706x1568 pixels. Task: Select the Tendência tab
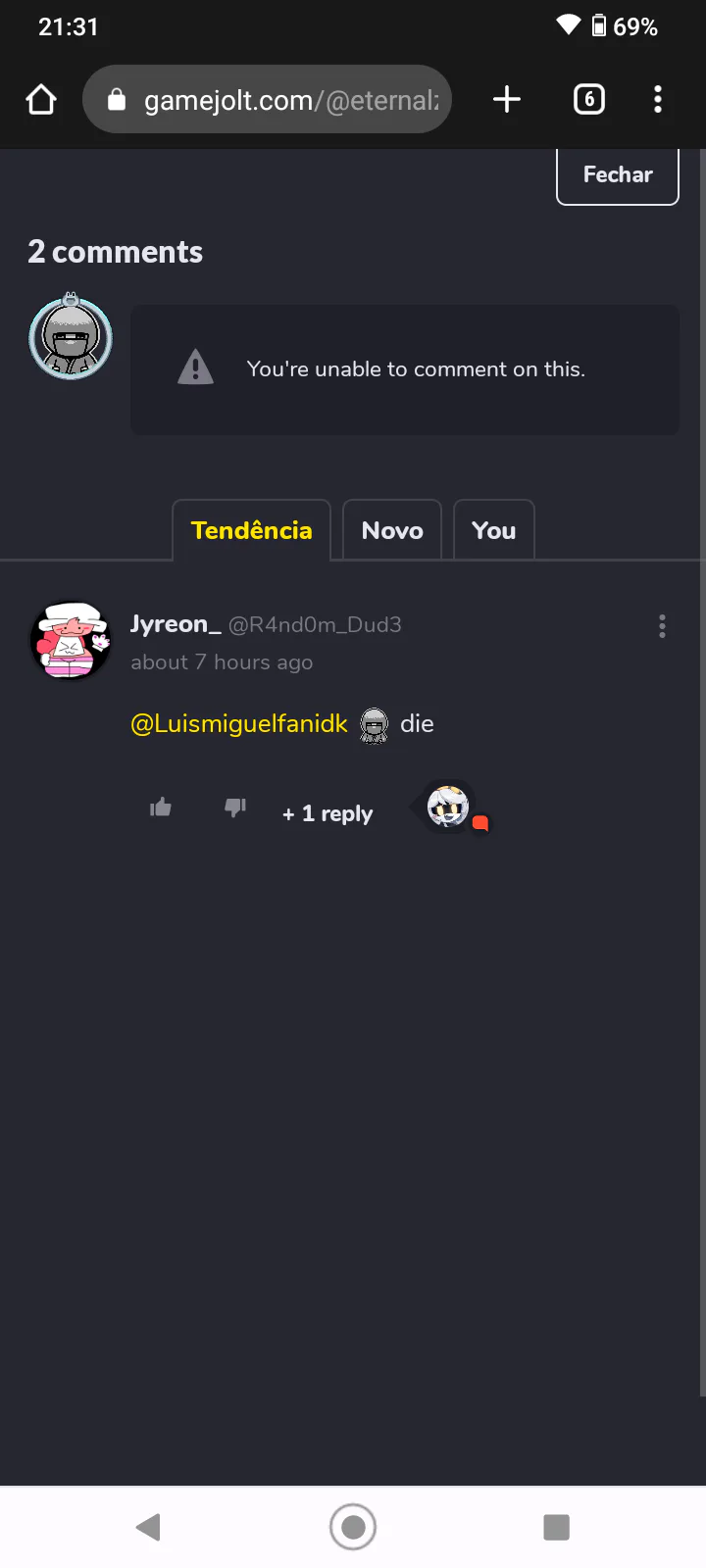pos(252,530)
